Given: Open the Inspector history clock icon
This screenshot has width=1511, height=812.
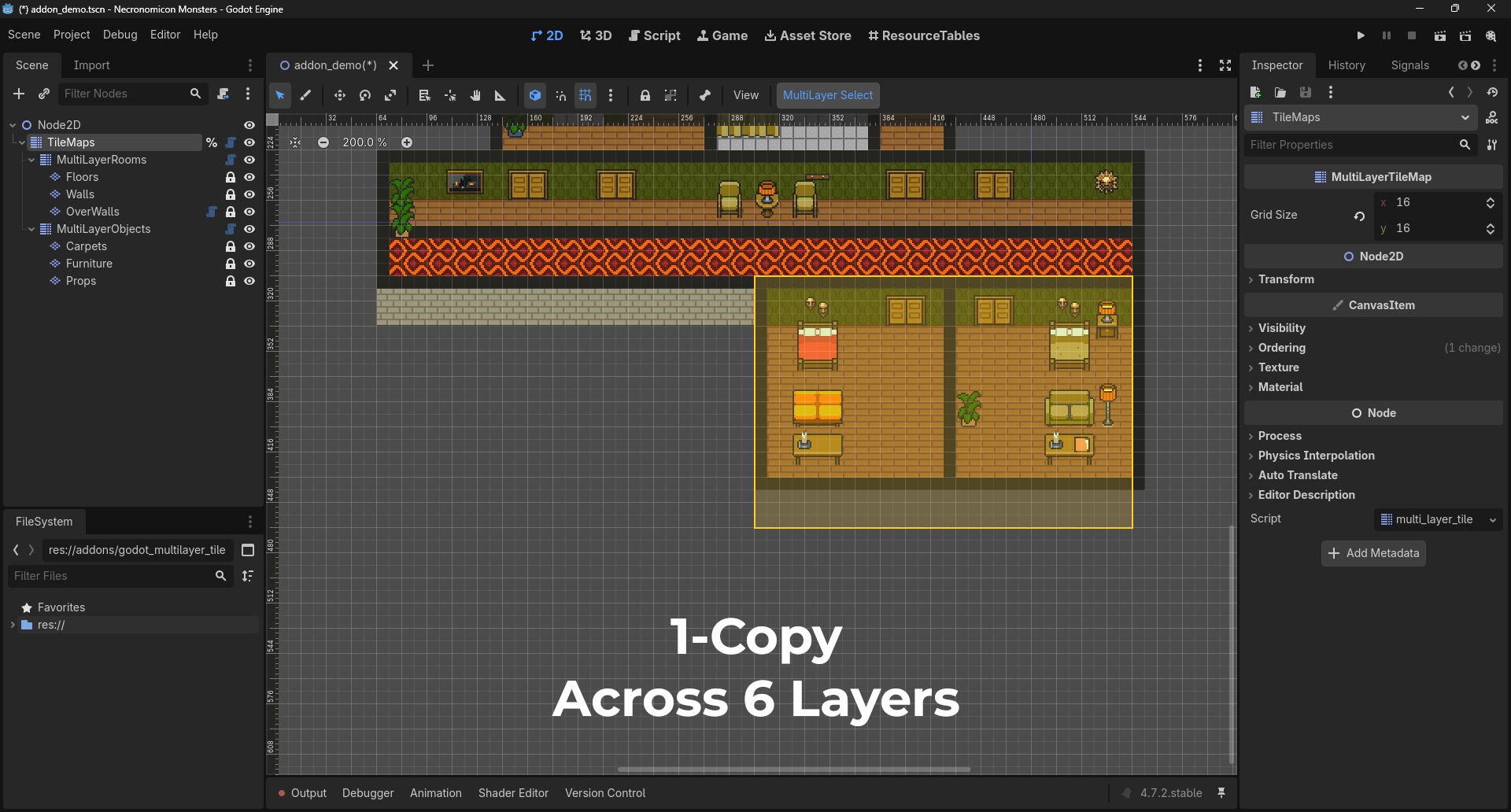Looking at the screenshot, I should [1492, 92].
